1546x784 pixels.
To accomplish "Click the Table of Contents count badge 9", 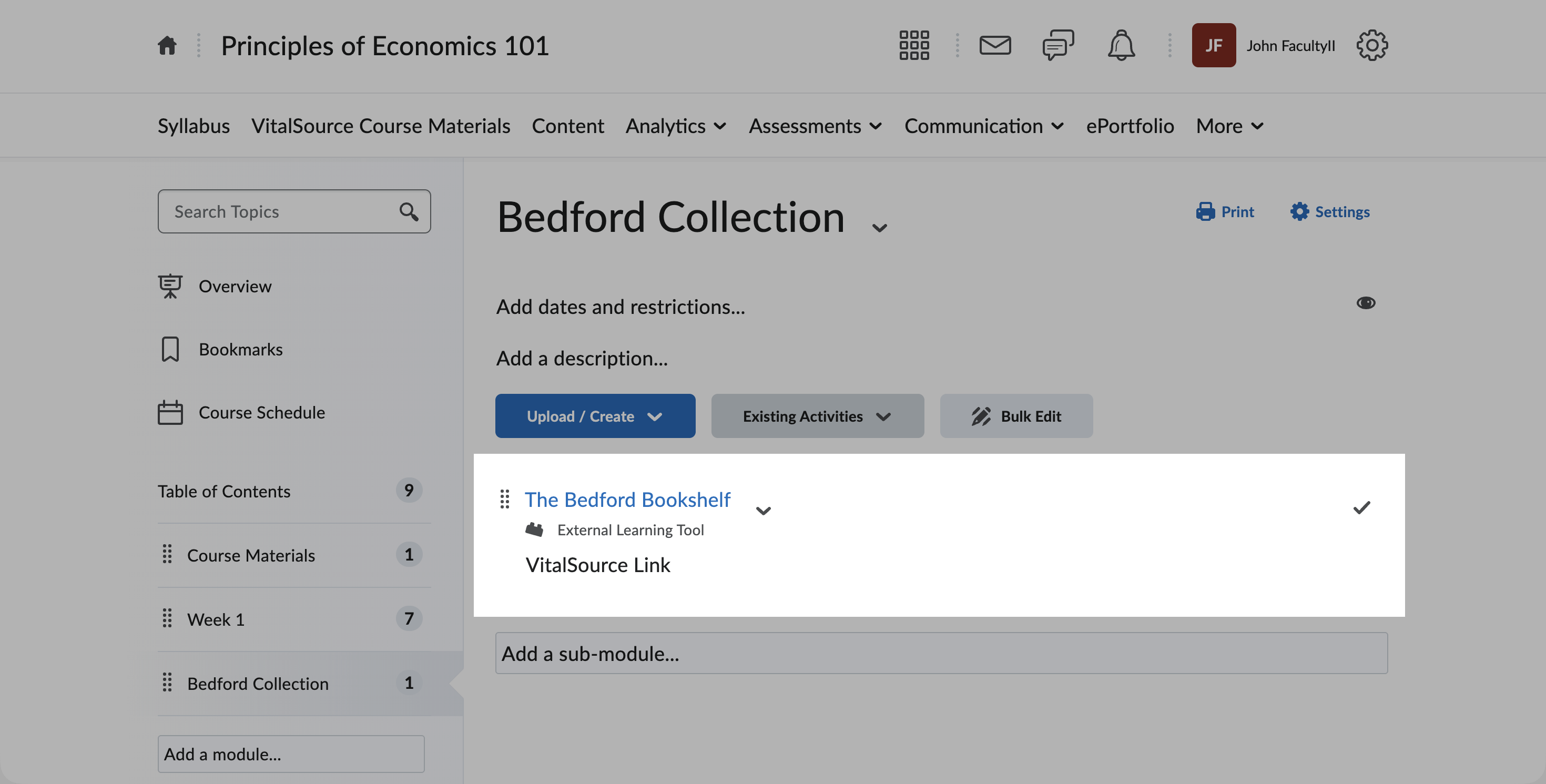I will pyautogui.click(x=409, y=491).
